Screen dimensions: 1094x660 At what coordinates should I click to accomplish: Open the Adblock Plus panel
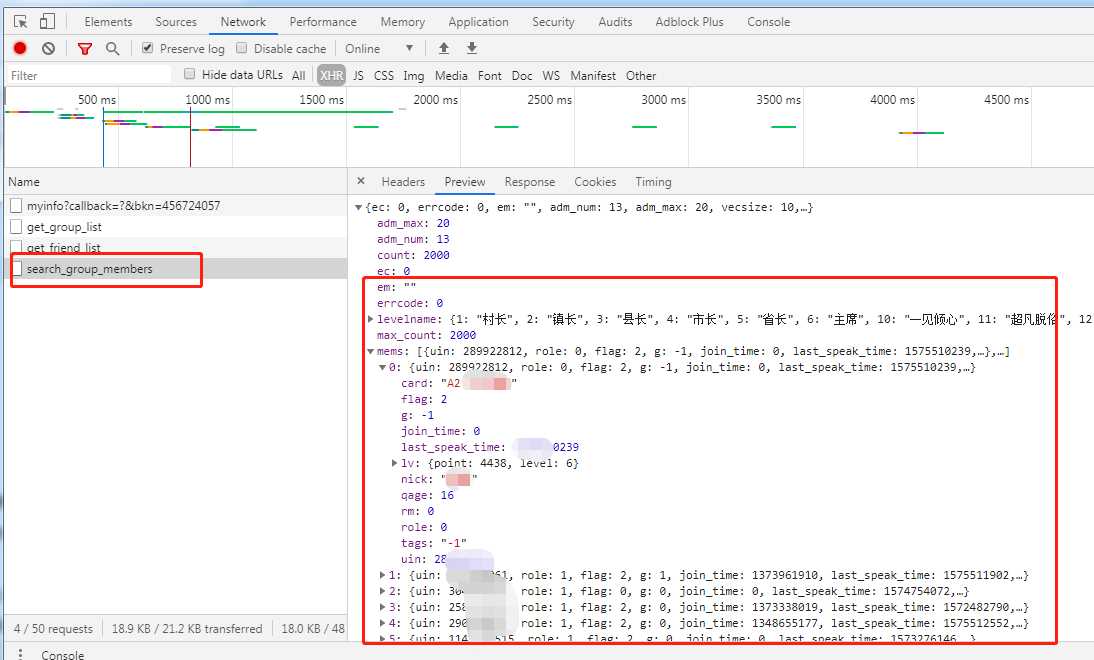point(689,22)
